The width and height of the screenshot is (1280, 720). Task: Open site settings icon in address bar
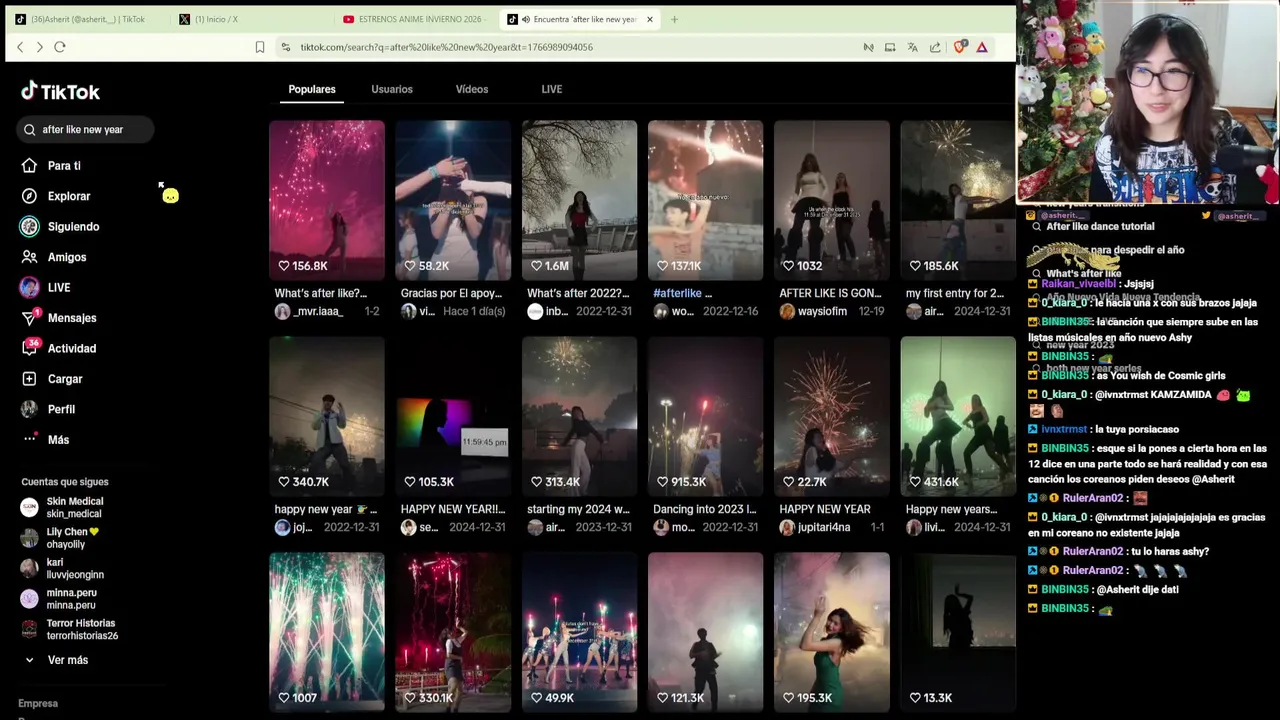pyautogui.click(x=286, y=47)
